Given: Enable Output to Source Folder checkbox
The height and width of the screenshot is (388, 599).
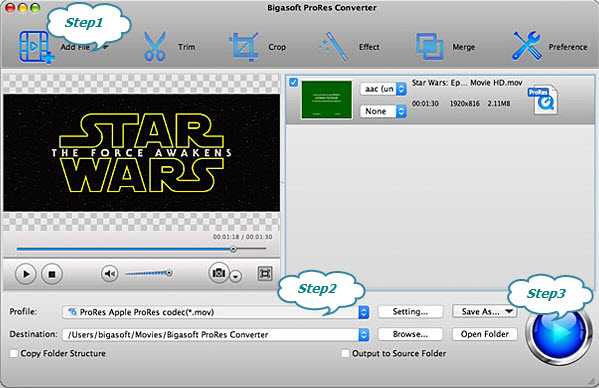Looking at the screenshot, I should pos(345,353).
